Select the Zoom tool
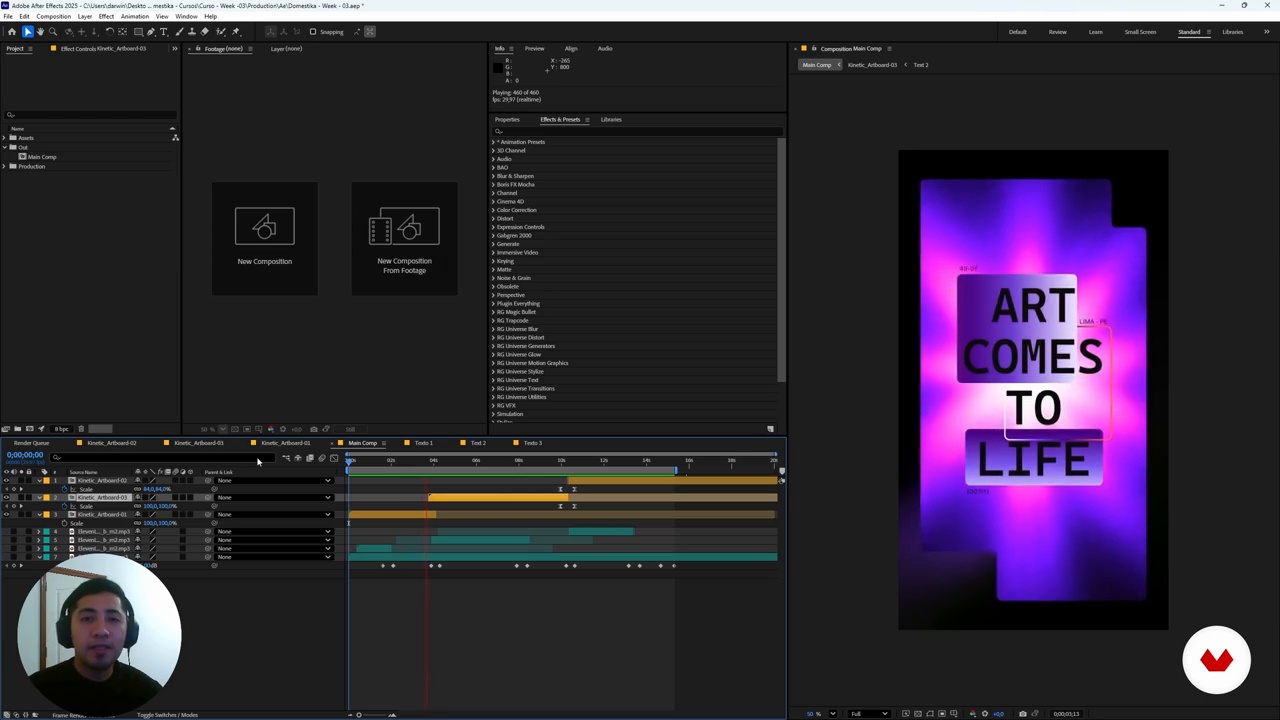1280x720 pixels. point(53,32)
